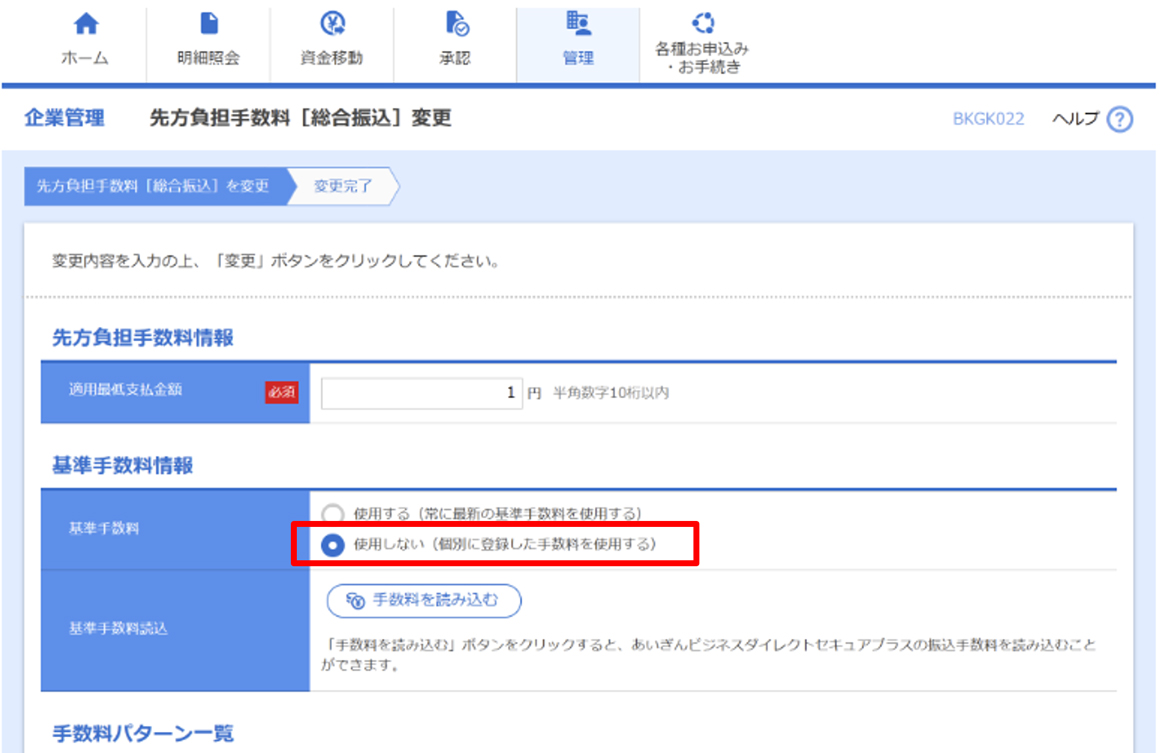Click the 資金移動 yen transfer icon
This screenshot has width=1160, height=753.
pyautogui.click(x=331, y=25)
